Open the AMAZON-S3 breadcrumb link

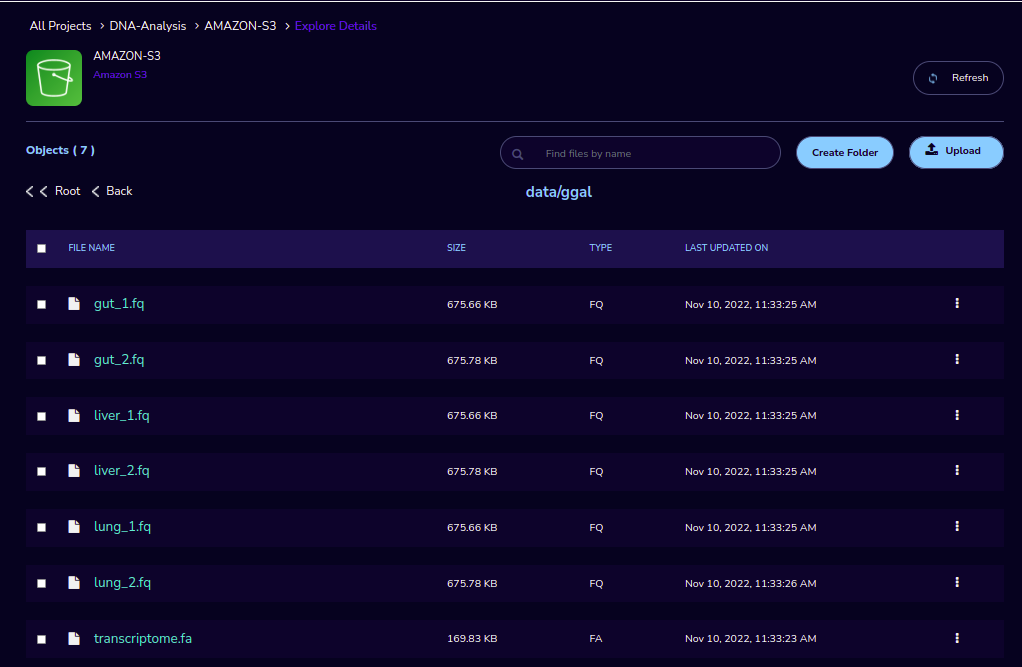(x=240, y=26)
